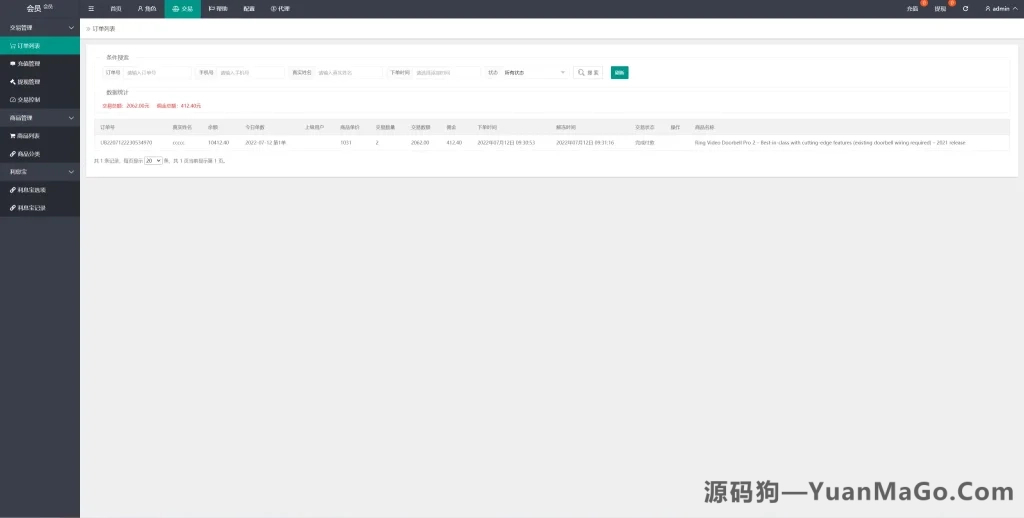Click the red 412.40元 commission total
The image size is (1024, 518).
(191, 106)
